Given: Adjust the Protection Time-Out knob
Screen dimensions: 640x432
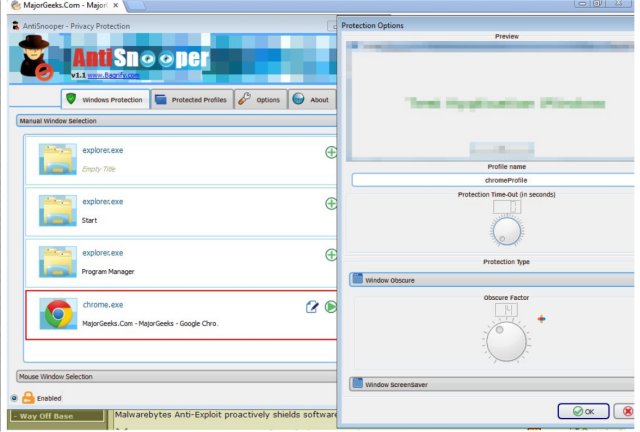Looking at the screenshot, I should pos(507,231).
